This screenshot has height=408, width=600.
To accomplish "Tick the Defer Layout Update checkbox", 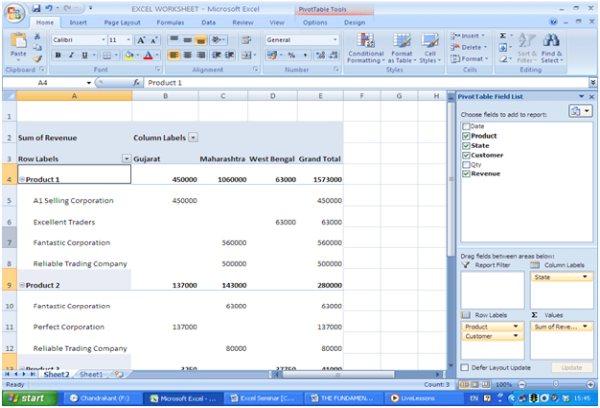I will (x=465, y=367).
